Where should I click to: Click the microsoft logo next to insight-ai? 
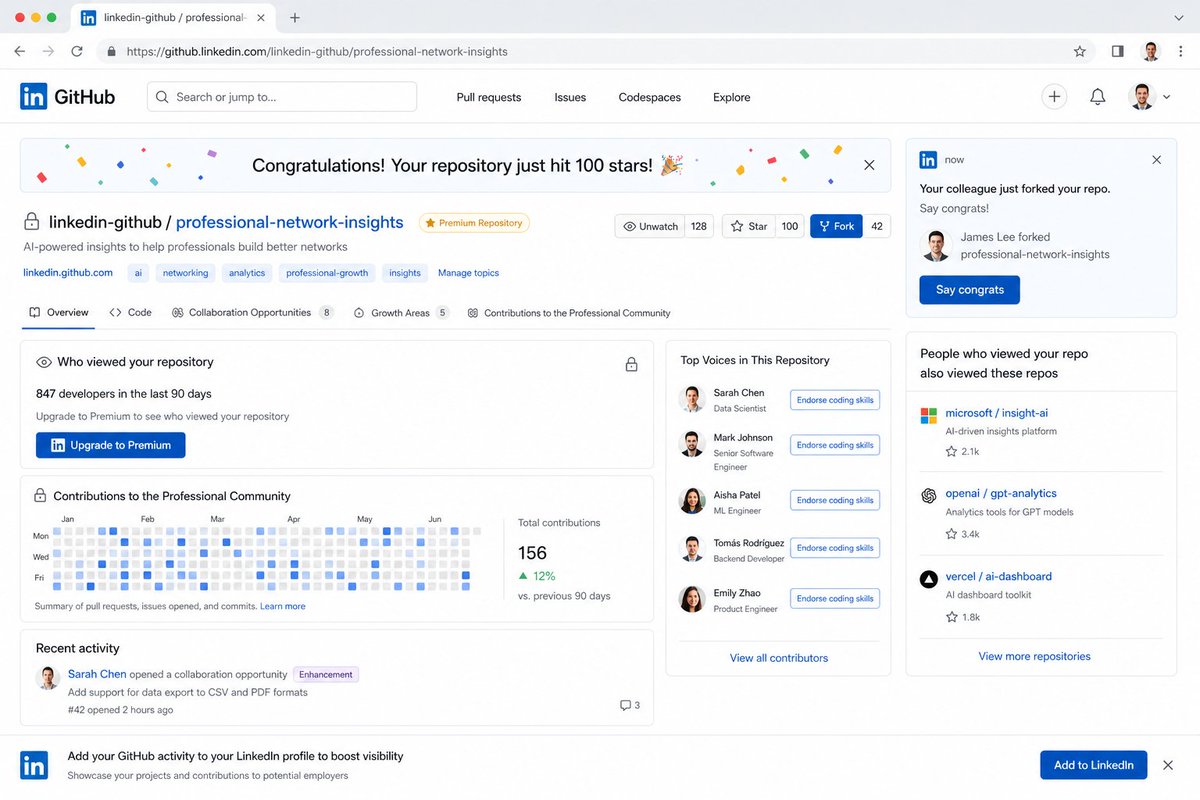929,415
